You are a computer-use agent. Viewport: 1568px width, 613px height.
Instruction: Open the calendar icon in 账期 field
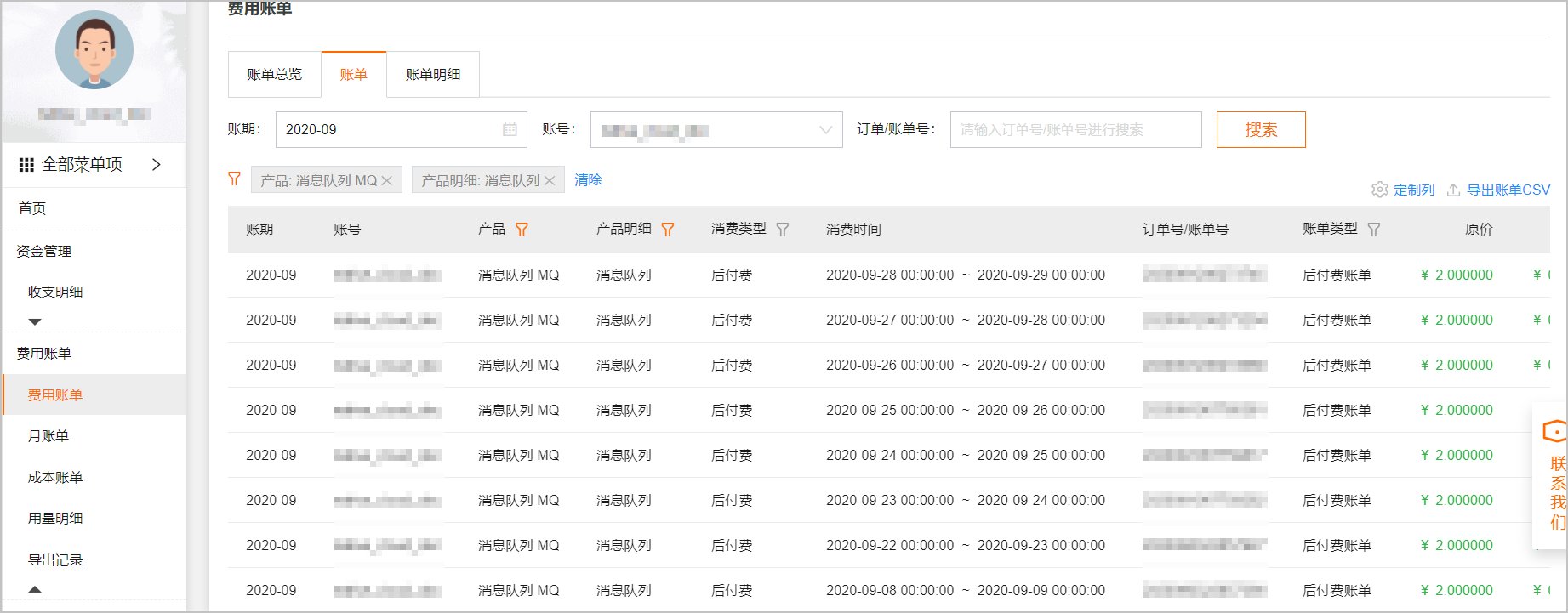tap(510, 129)
